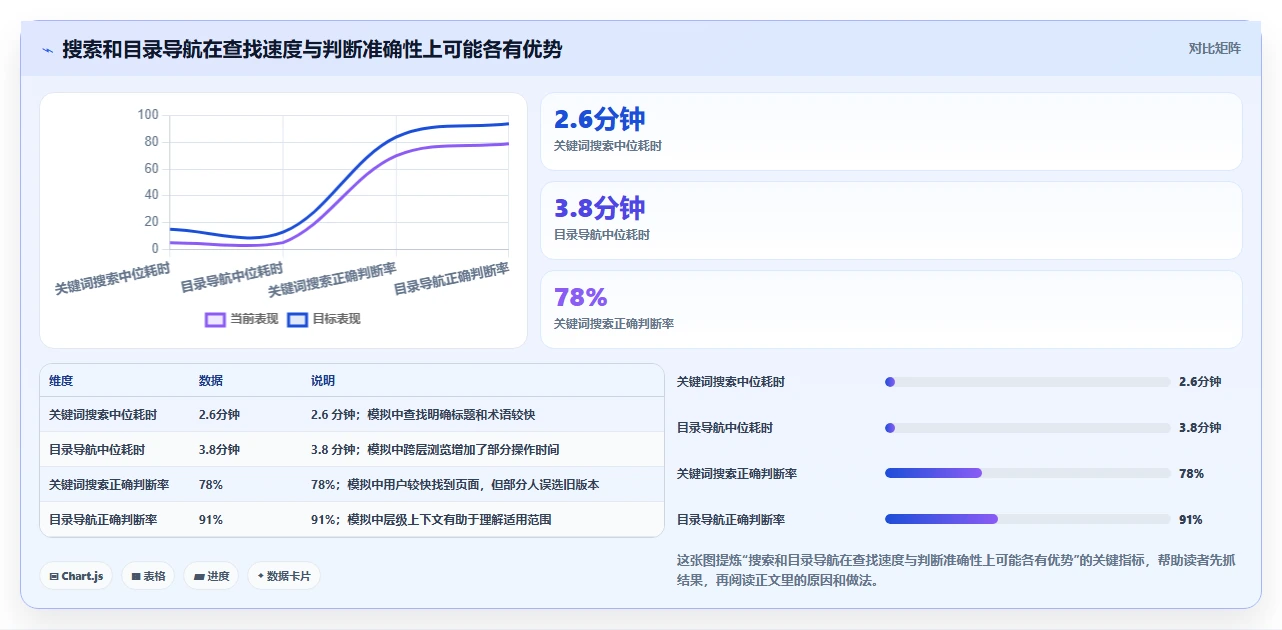Screen dimensions: 1282x630
Task: Select the 数据卡片 tag chip
Action: click(x=284, y=576)
